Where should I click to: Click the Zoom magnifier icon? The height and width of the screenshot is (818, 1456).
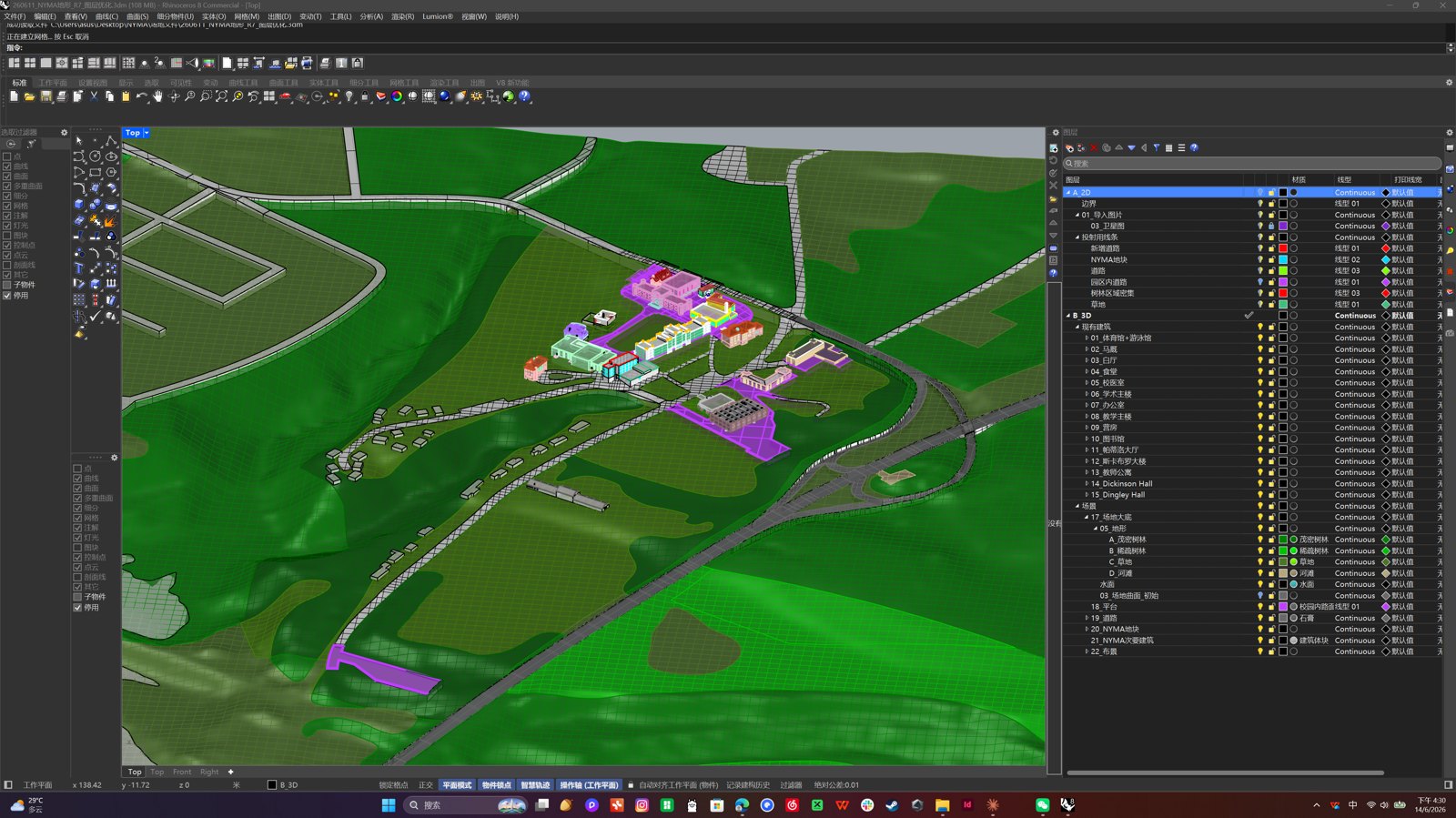point(189,96)
